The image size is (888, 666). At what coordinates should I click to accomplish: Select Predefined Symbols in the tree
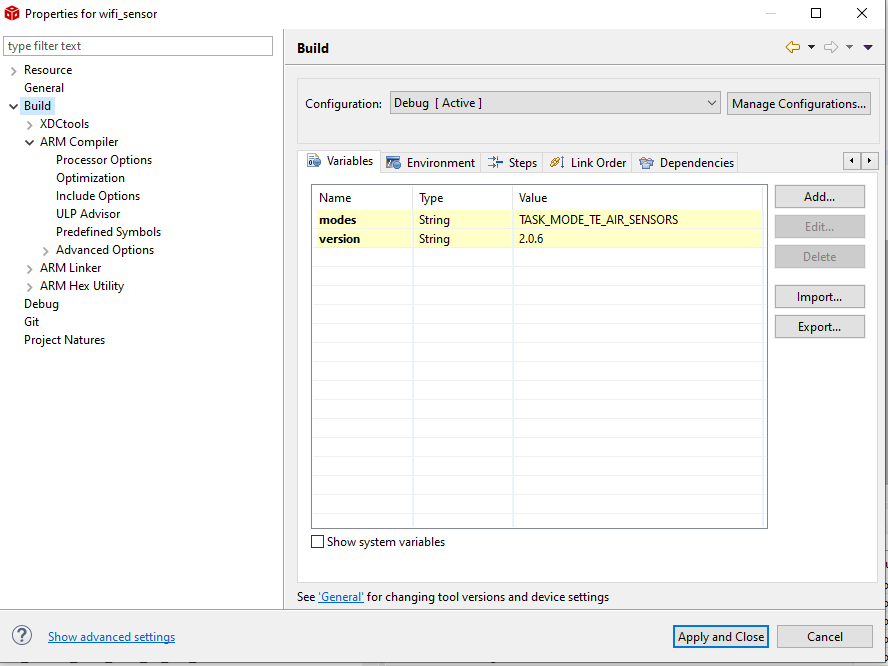pyautogui.click(x=108, y=232)
